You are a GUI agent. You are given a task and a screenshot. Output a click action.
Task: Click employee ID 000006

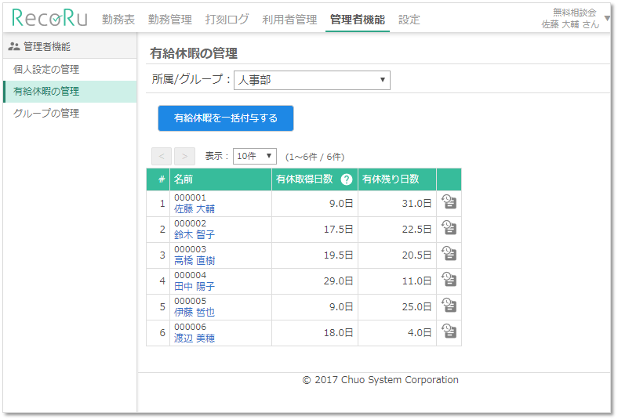(190, 327)
